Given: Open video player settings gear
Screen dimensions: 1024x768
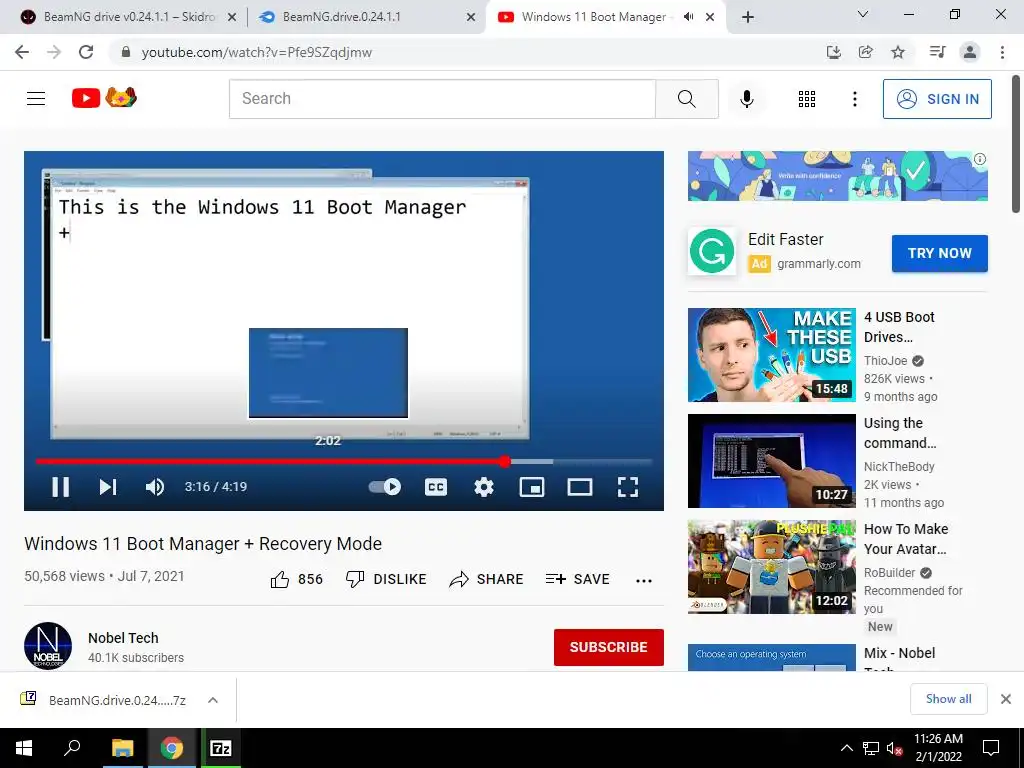Looking at the screenshot, I should coord(484,487).
